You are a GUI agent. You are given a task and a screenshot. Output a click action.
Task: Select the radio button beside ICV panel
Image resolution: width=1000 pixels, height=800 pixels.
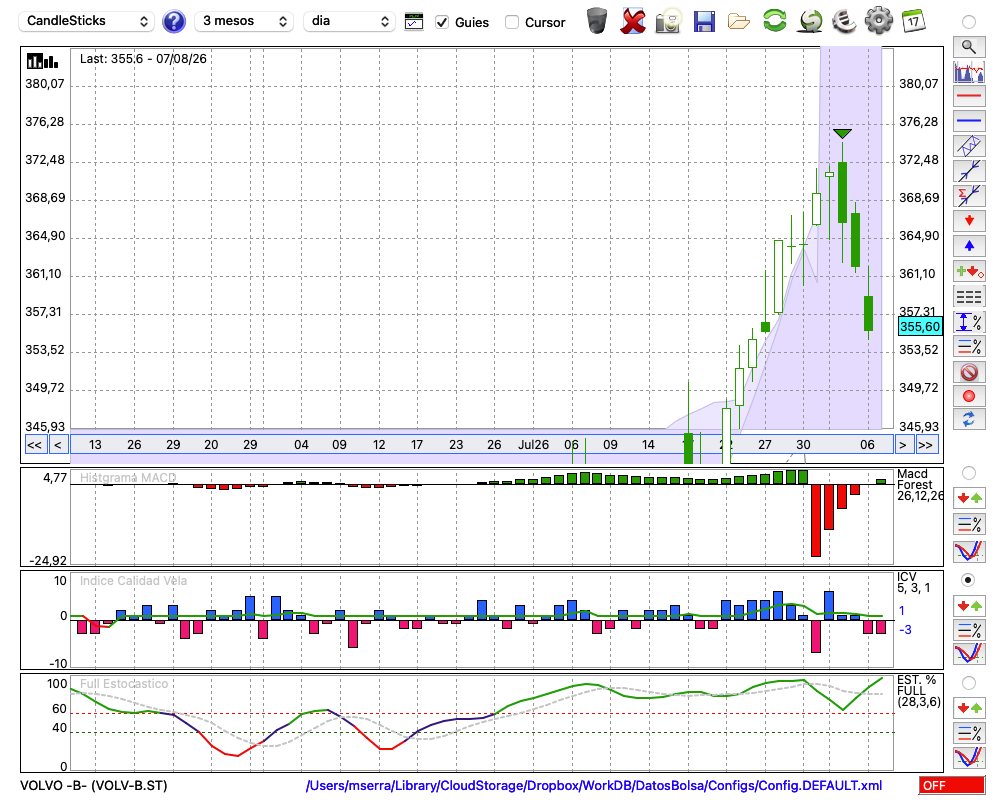tap(968, 580)
